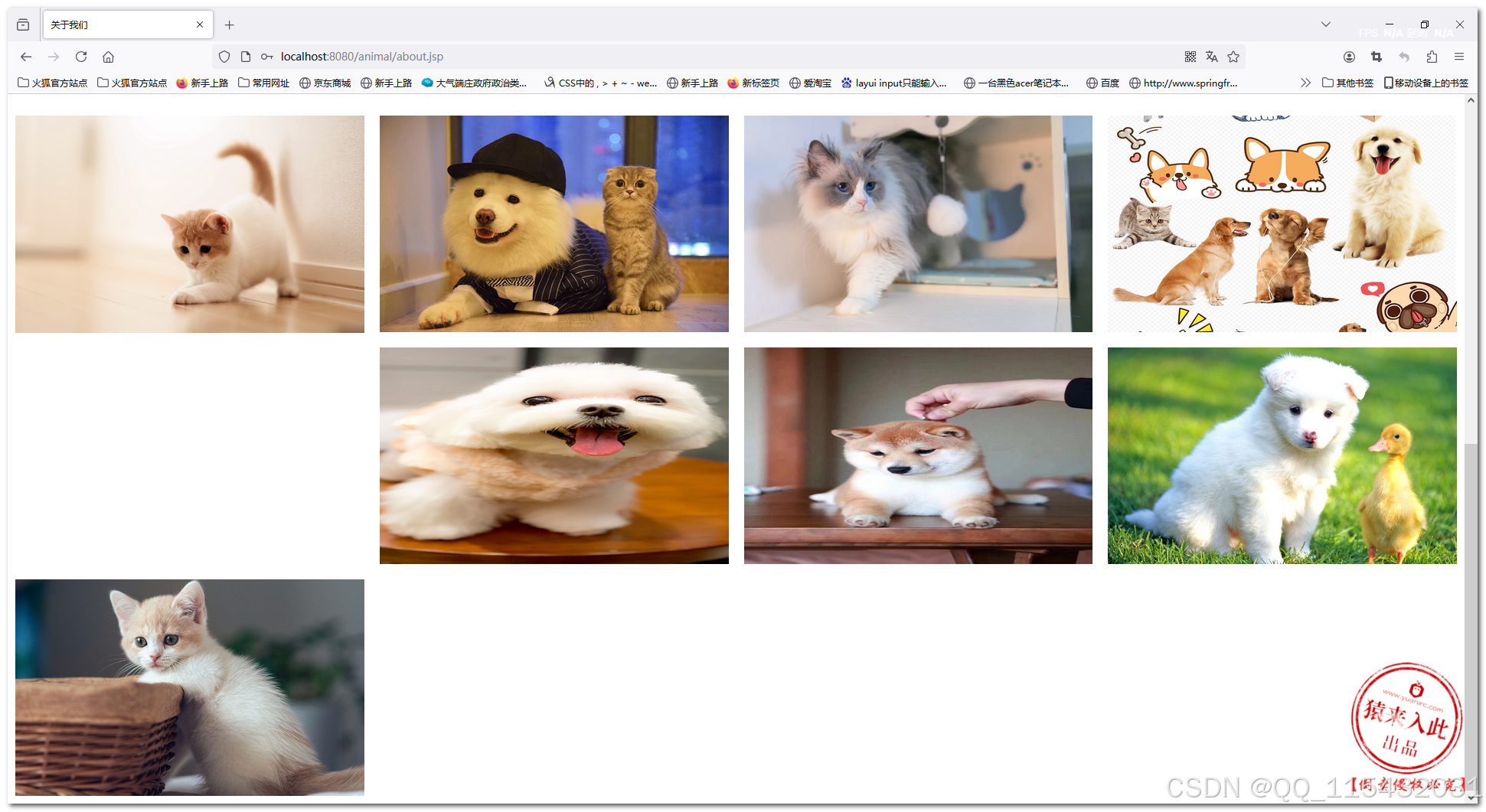
Task: Open a new tab with the plus button
Action: click(x=229, y=24)
